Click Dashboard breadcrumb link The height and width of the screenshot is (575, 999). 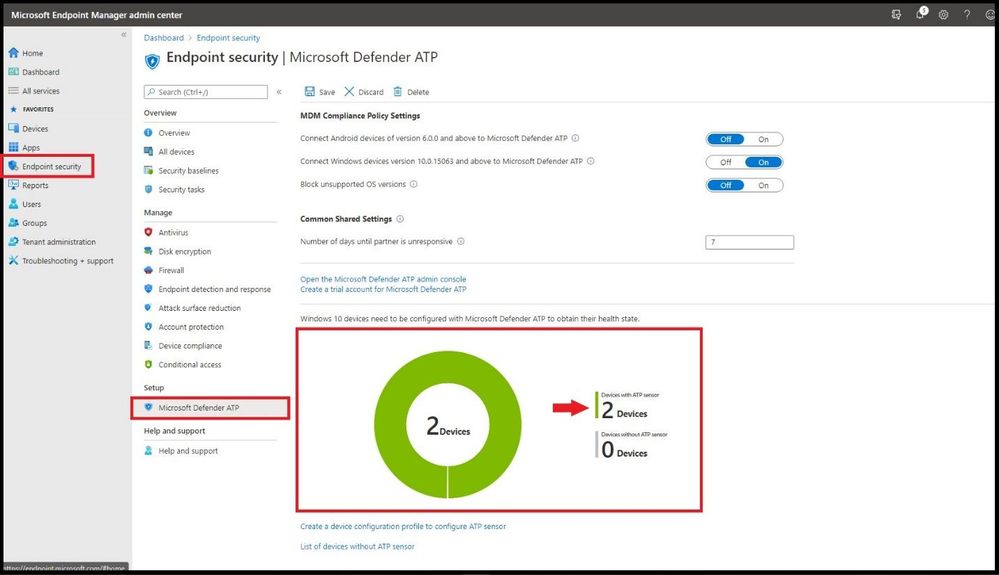(164, 38)
